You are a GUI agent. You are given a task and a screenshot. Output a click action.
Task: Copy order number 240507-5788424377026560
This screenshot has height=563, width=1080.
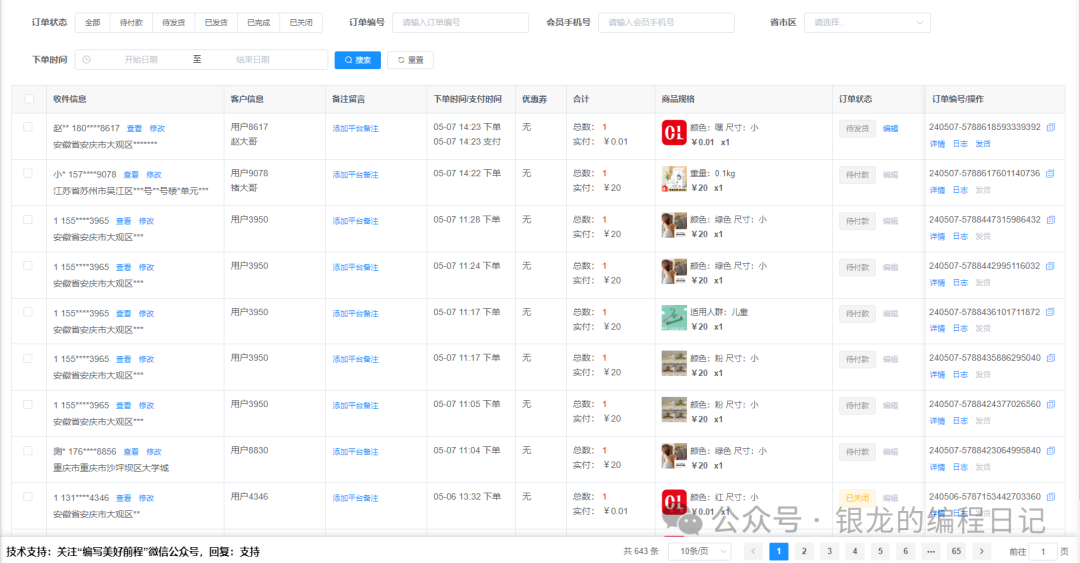1050,405
